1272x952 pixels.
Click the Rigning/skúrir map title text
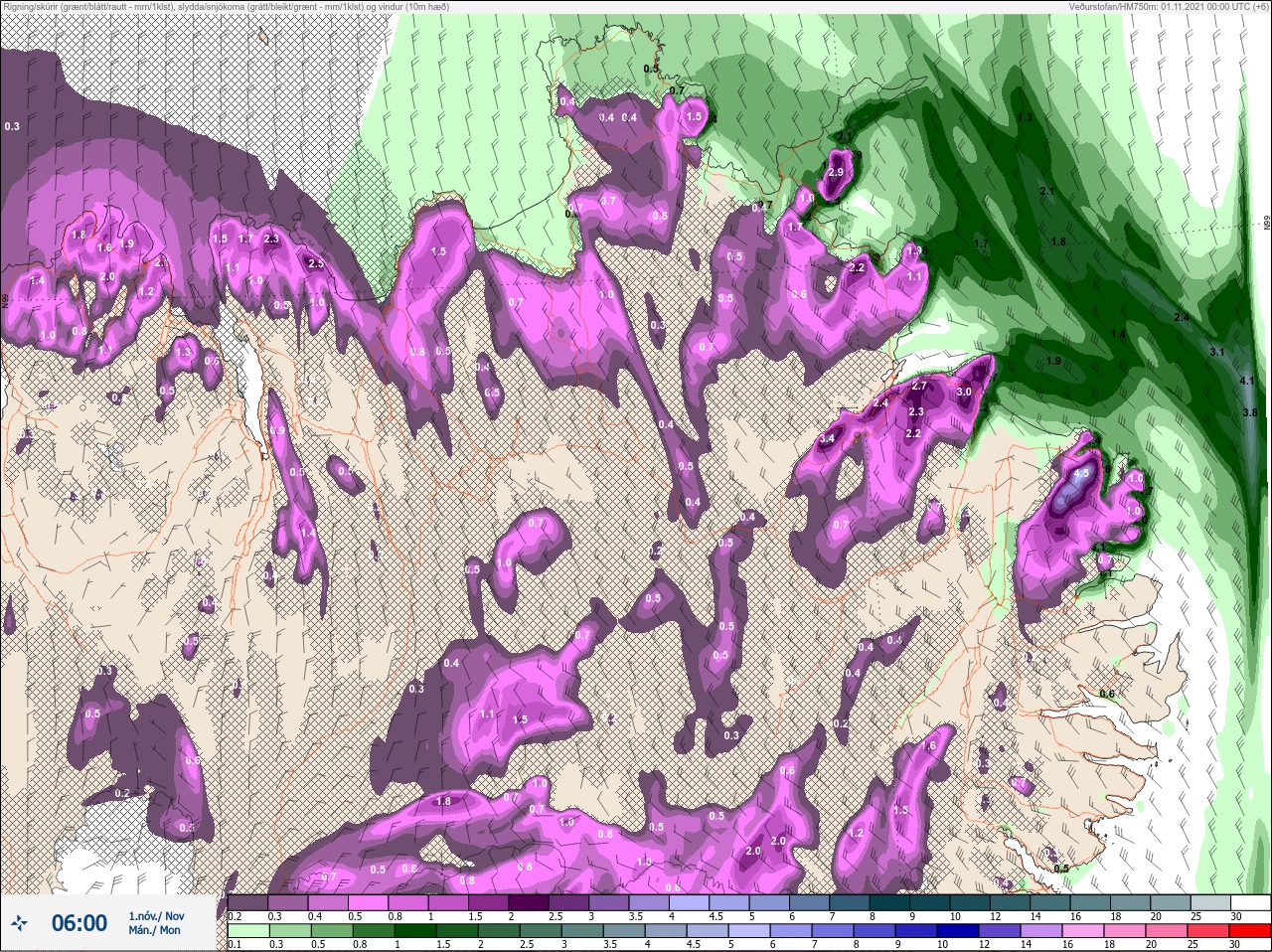tap(228, 6)
